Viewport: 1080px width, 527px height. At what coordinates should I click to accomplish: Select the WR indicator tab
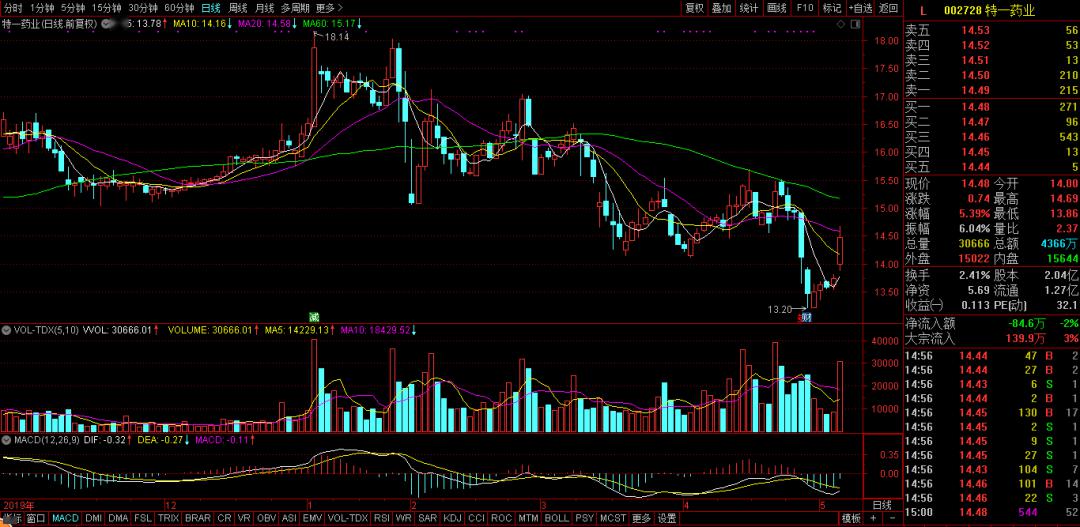click(404, 518)
